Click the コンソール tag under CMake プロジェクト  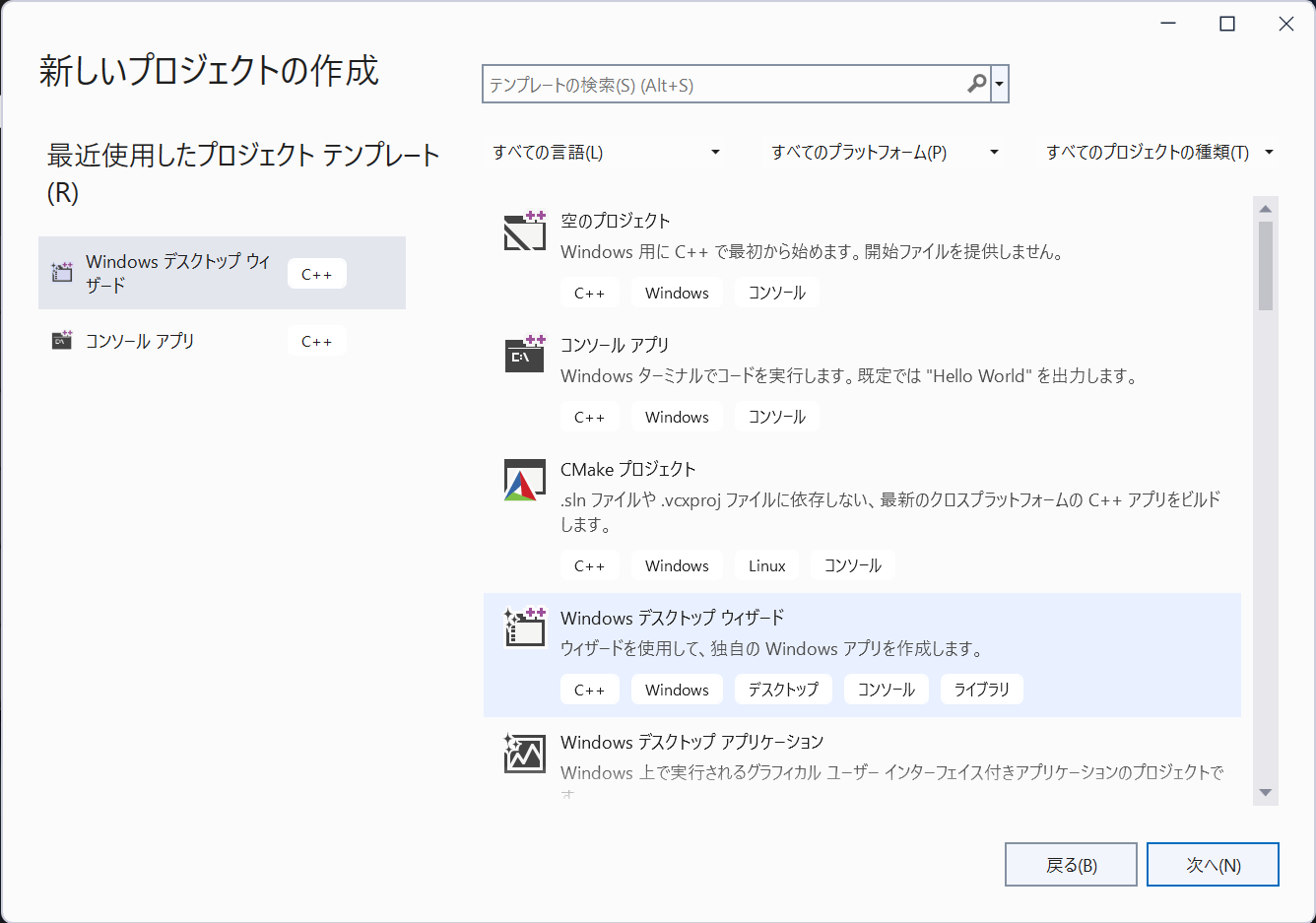853,565
